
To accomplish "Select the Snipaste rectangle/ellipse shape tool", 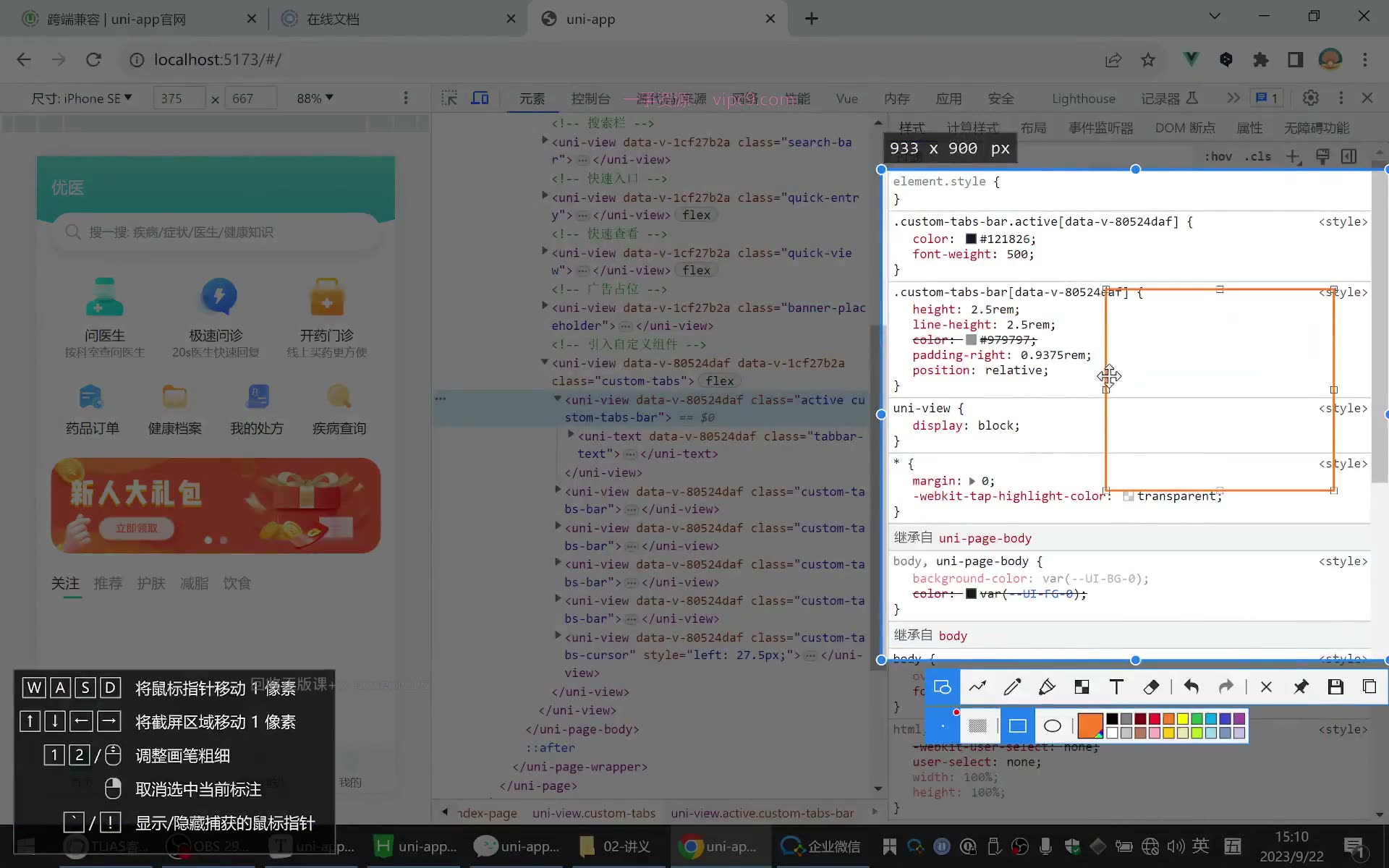I will pos(943,686).
